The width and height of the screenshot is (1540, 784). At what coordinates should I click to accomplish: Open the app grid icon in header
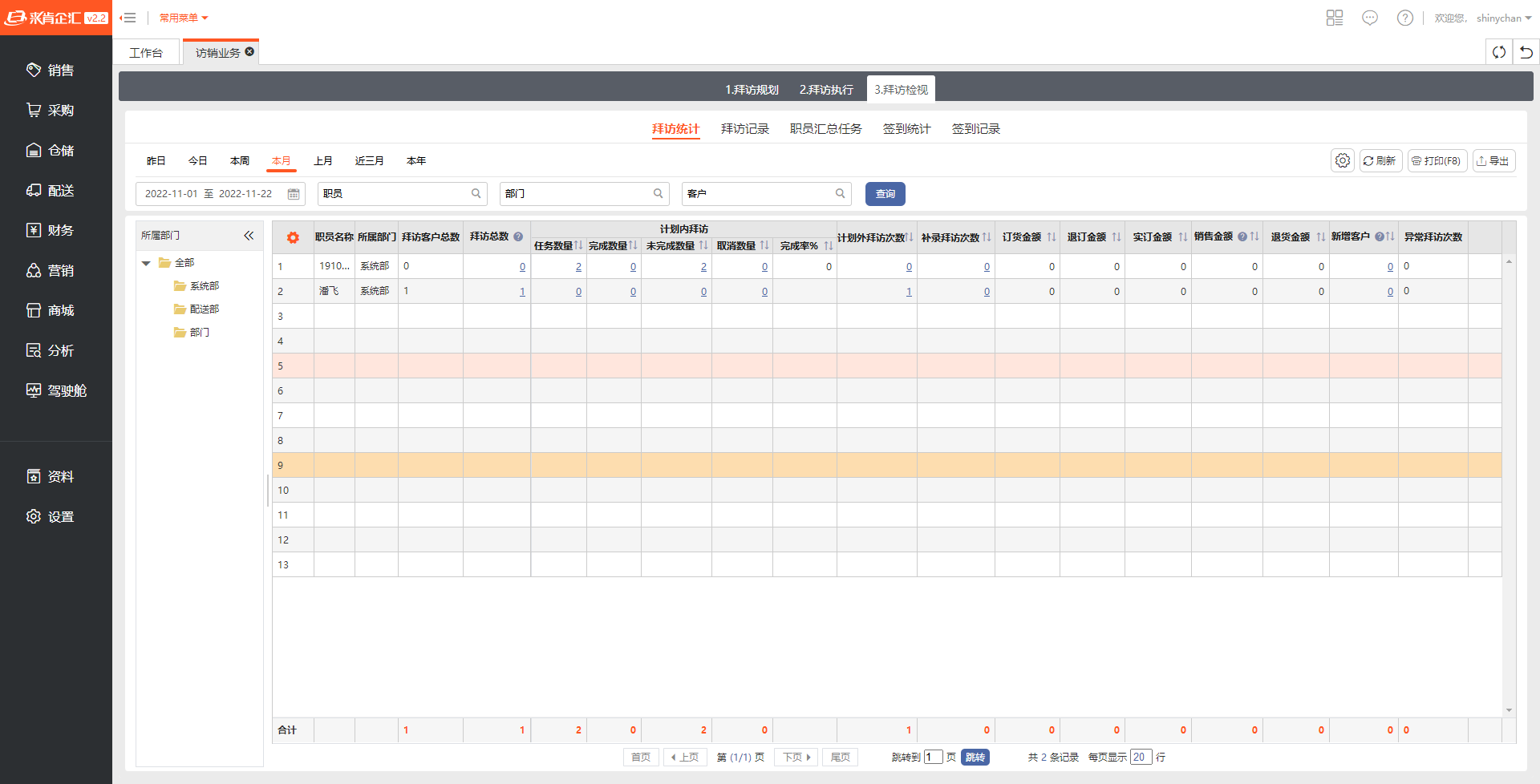click(x=1335, y=18)
